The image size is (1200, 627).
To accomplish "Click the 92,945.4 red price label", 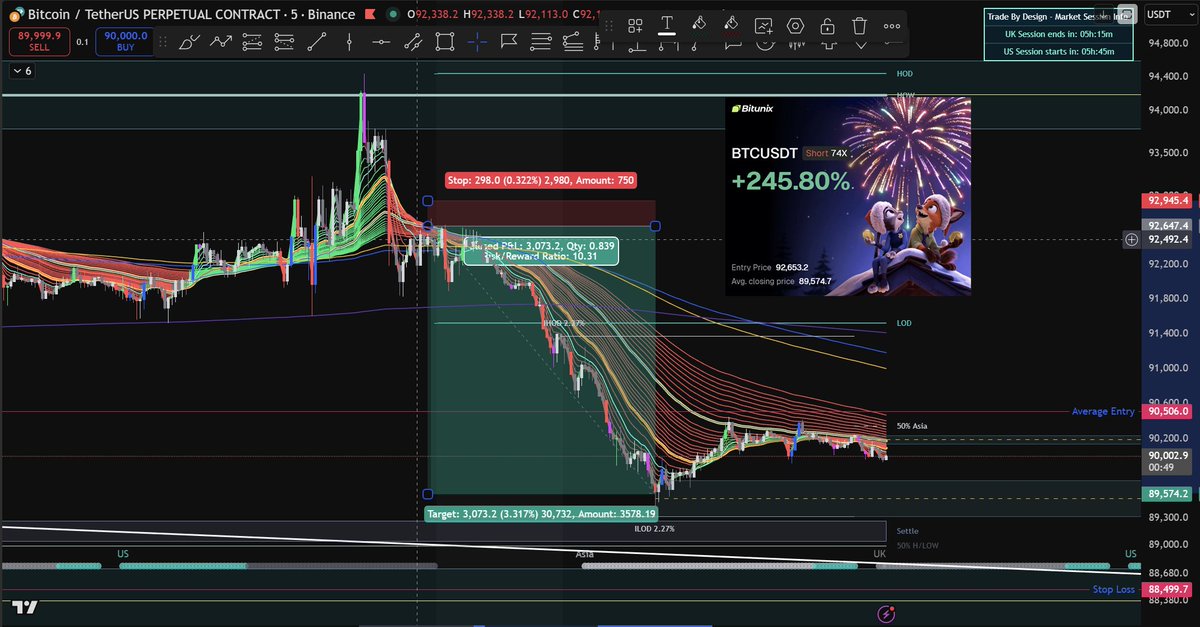I will click(1168, 200).
